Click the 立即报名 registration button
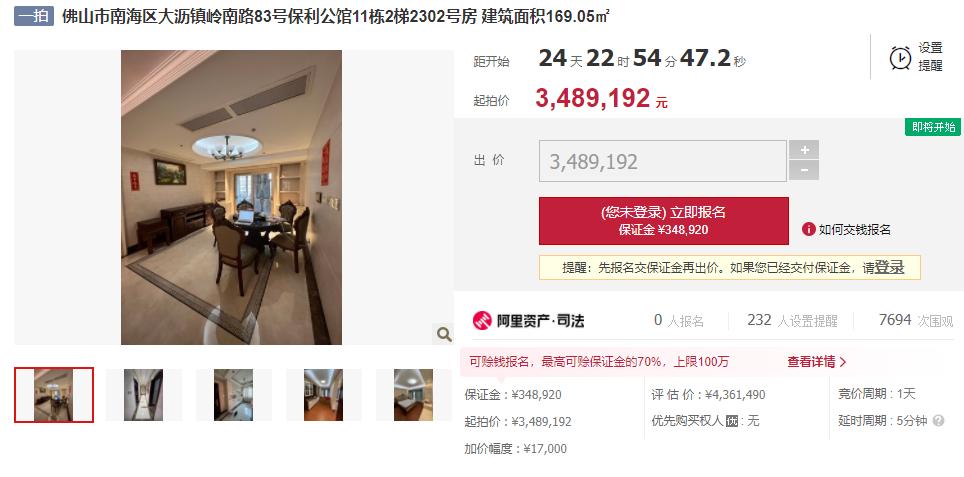Screen dimensions: 964x477 click(663, 221)
